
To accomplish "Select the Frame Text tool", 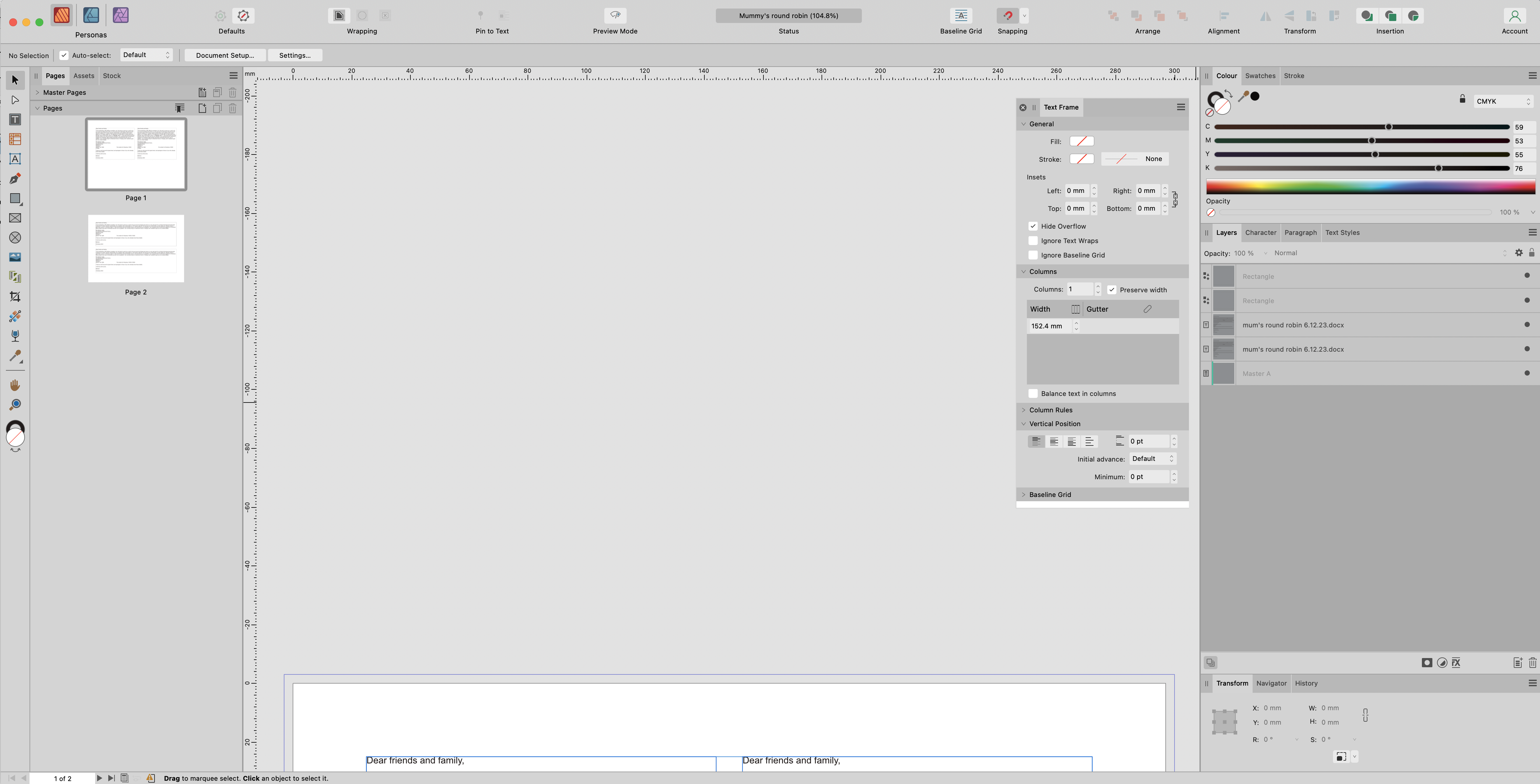I will pyautogui.click(x=15, y=119).
